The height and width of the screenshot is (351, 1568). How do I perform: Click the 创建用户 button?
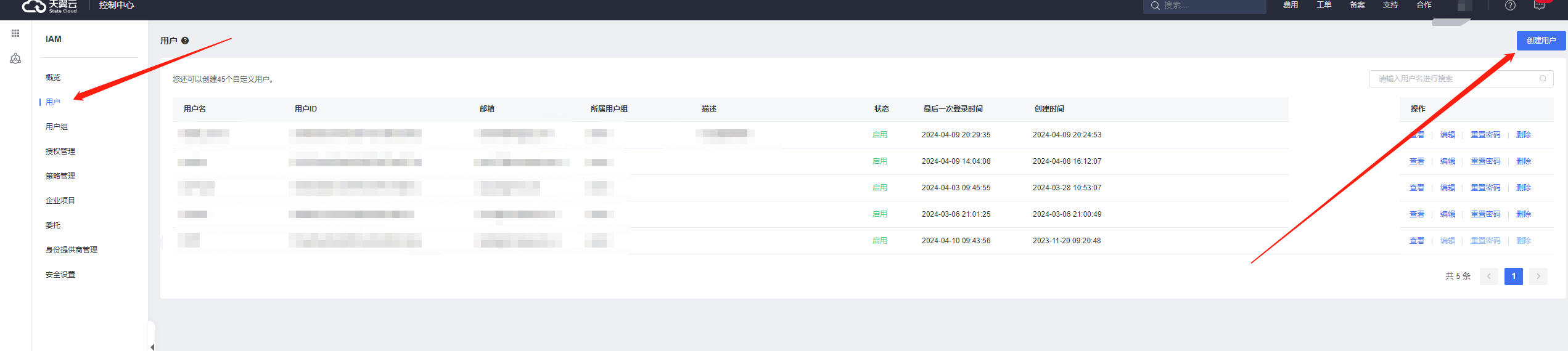pos(1541,41)
